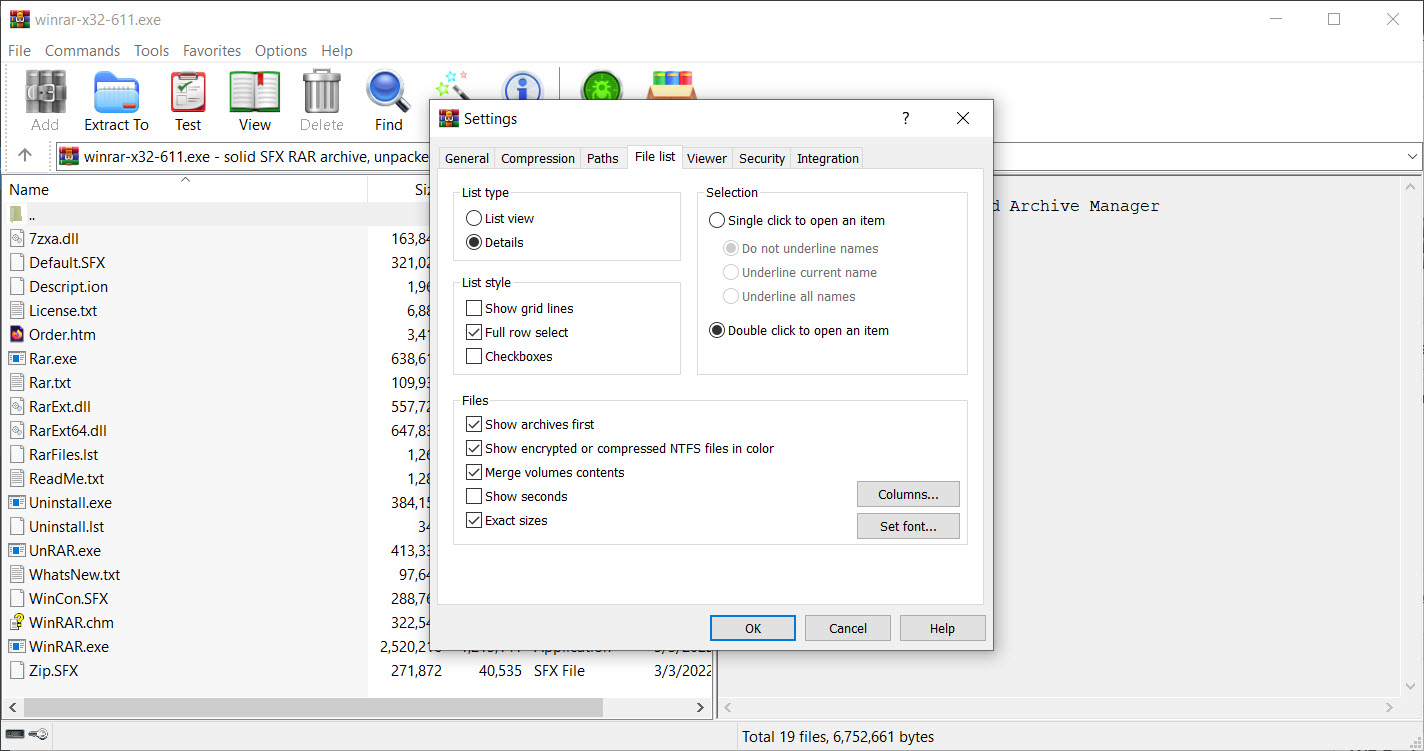The width and height of the screenshot is (1424, 751).
Task: Open the Tools menu
Action: point(151,50)
